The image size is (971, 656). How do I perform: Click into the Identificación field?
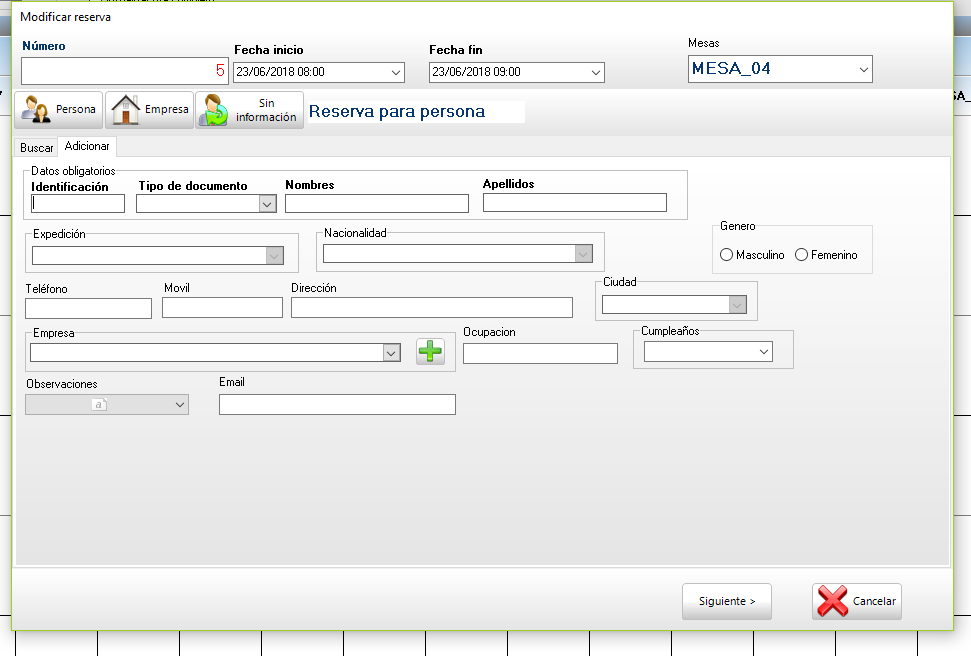click(x=78, y=204)
